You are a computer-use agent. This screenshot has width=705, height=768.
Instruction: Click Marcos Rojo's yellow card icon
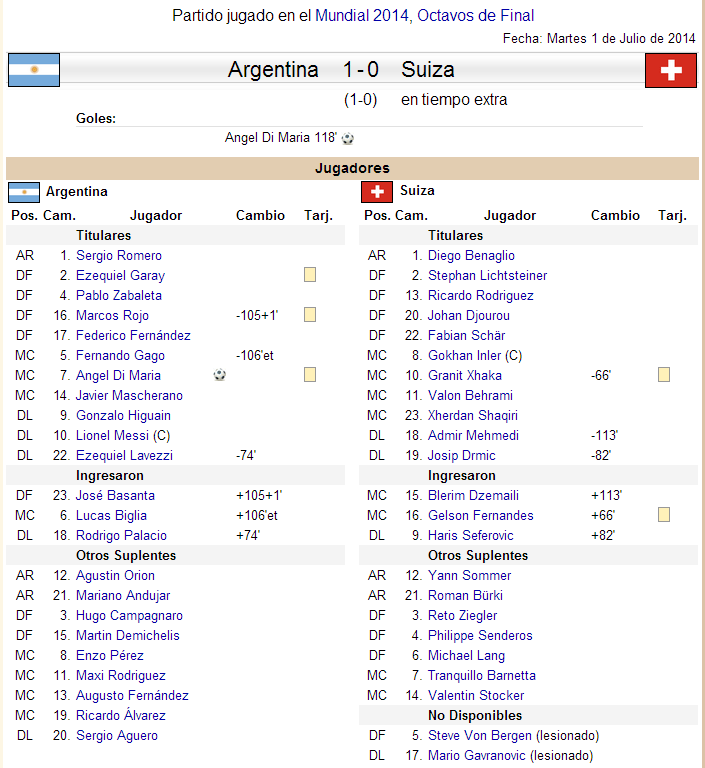(x=310, y=315)
